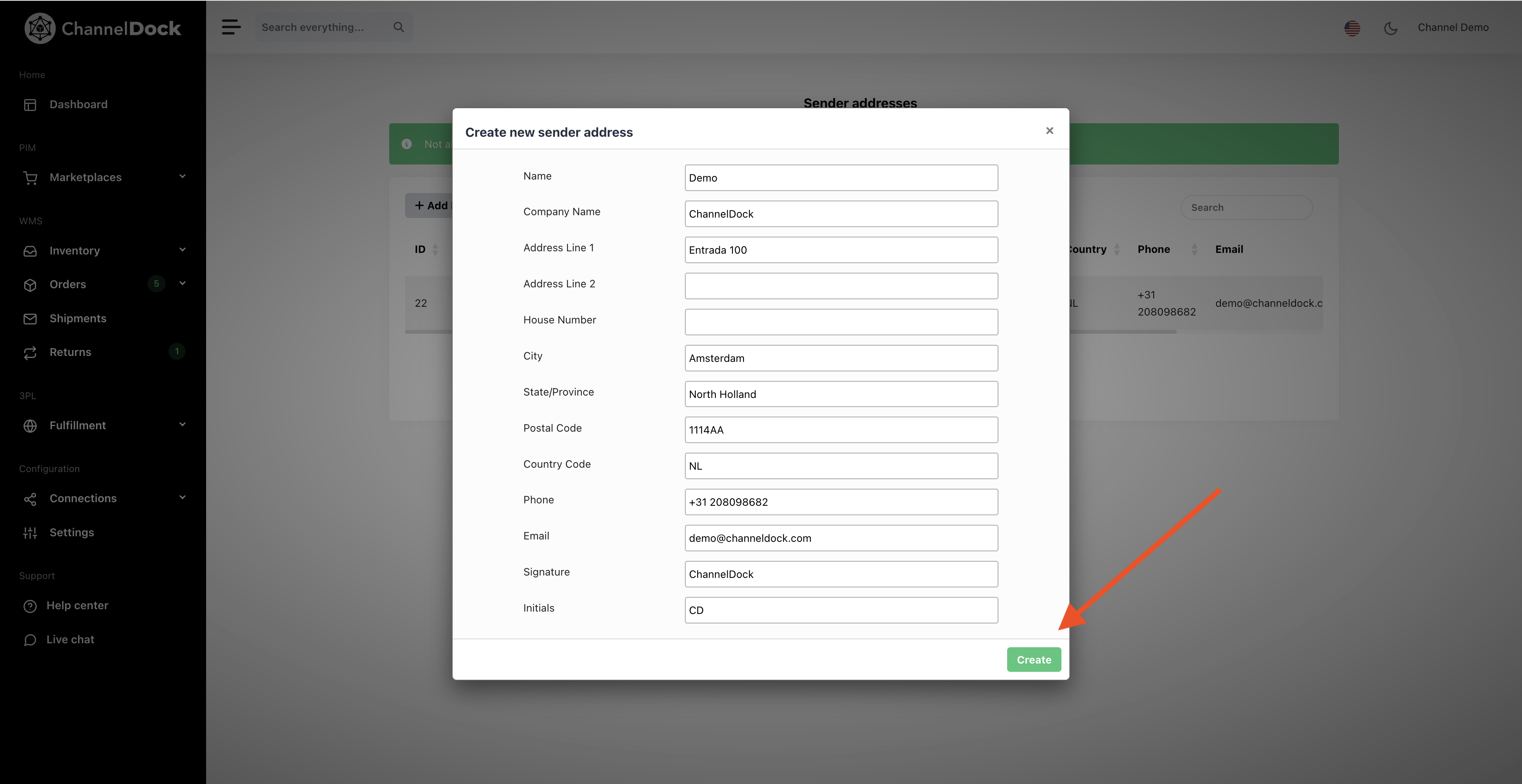Close the Create new sender address dialog
The width and height of the screenshot is (1522, 784).
pyautogui.click(x=1049, y=130)
